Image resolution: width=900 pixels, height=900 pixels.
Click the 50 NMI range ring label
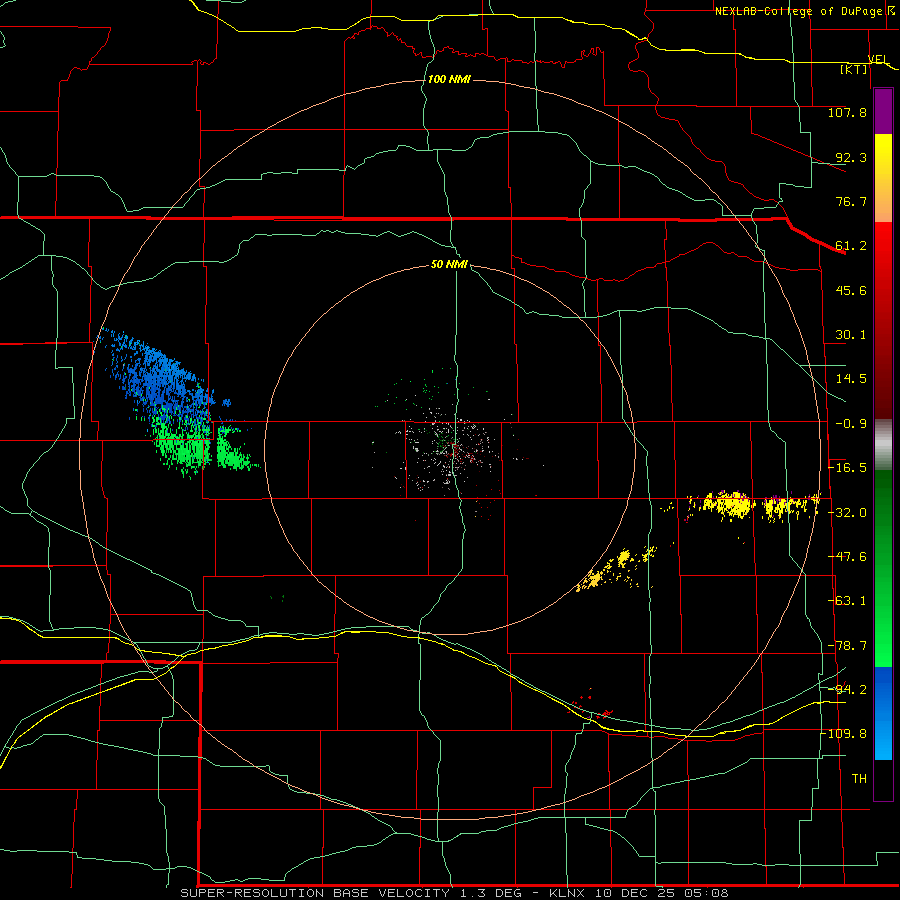coord(449,265)
